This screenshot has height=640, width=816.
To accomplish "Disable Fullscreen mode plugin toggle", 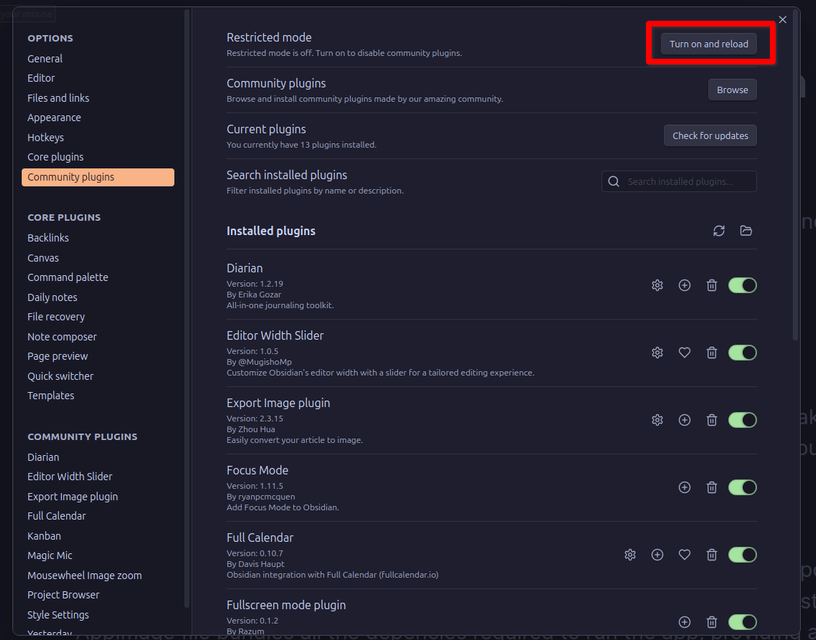I will [x=742, y=622].
